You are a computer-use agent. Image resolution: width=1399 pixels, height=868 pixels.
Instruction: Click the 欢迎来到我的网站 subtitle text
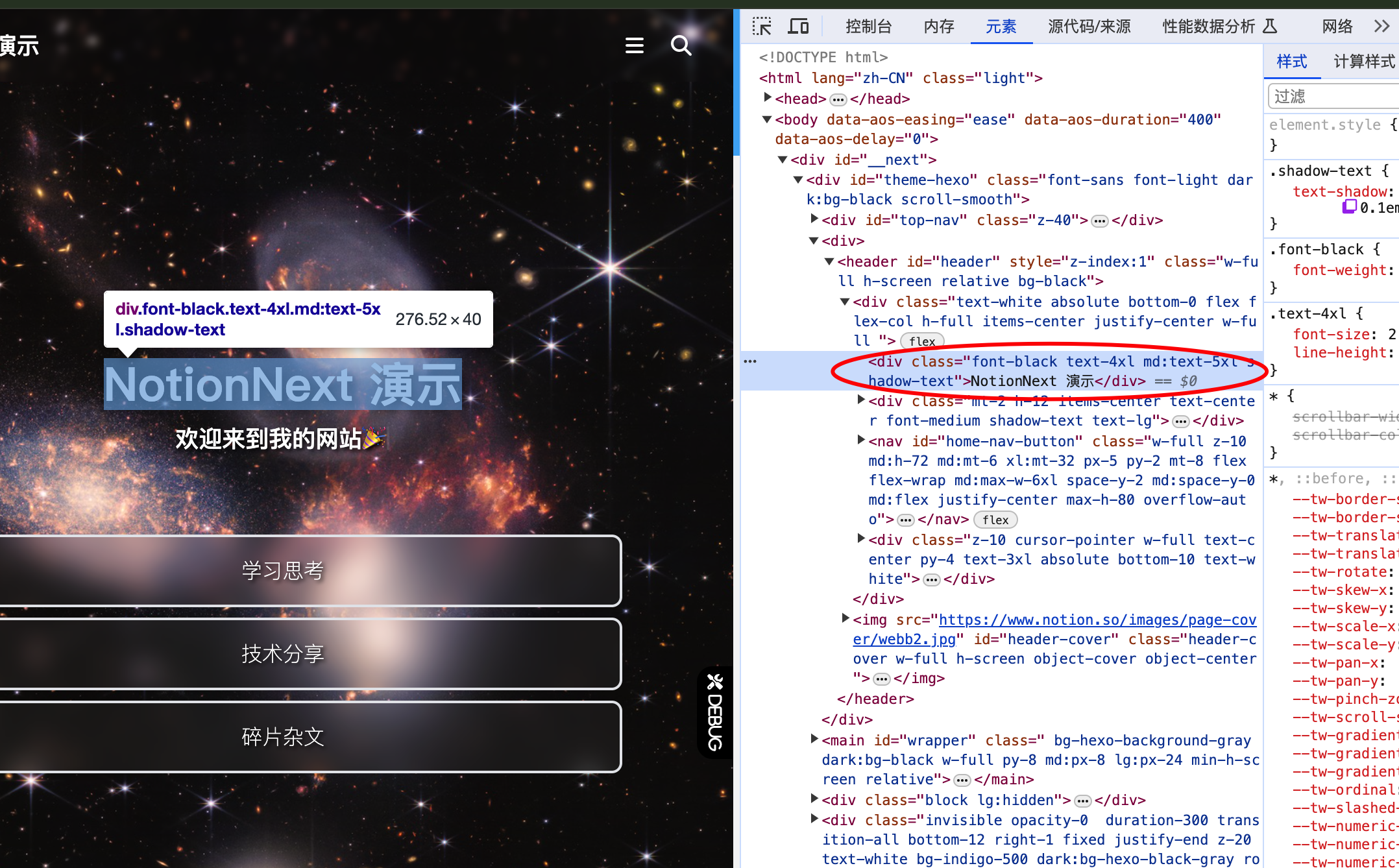[x=280, y=439]
